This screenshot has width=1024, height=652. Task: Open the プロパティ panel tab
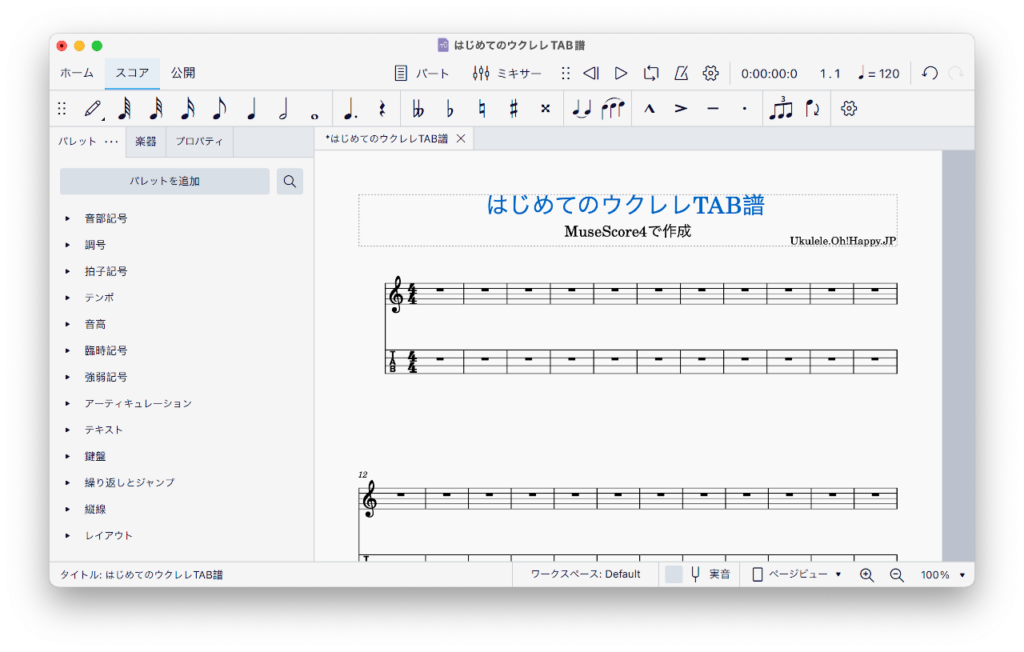[199, 142]
